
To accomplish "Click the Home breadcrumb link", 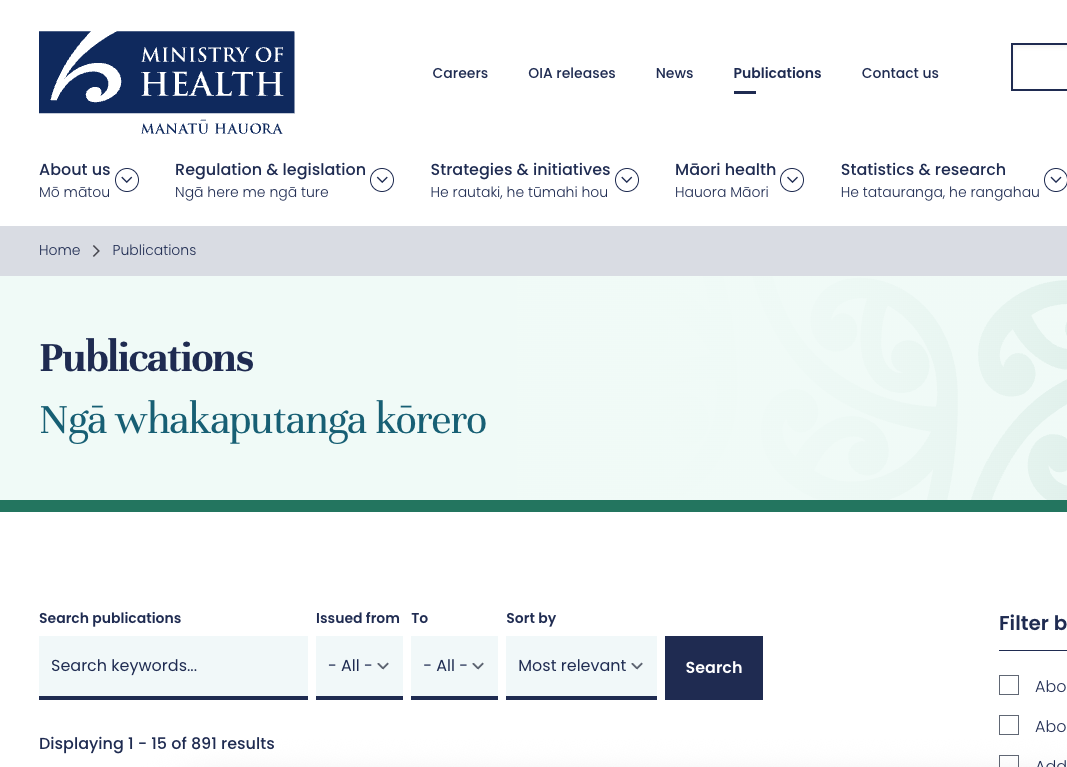I will [59, 250].
